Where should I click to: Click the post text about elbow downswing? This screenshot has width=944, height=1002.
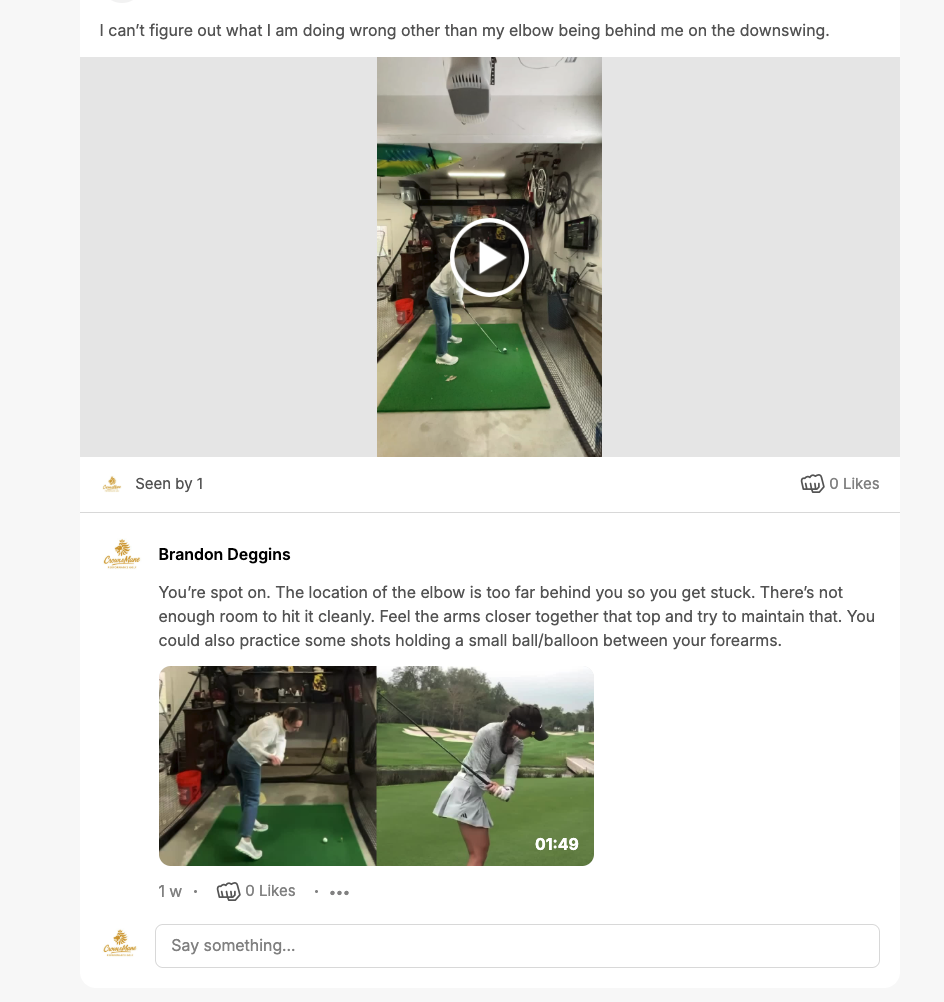tap(464, 31)
